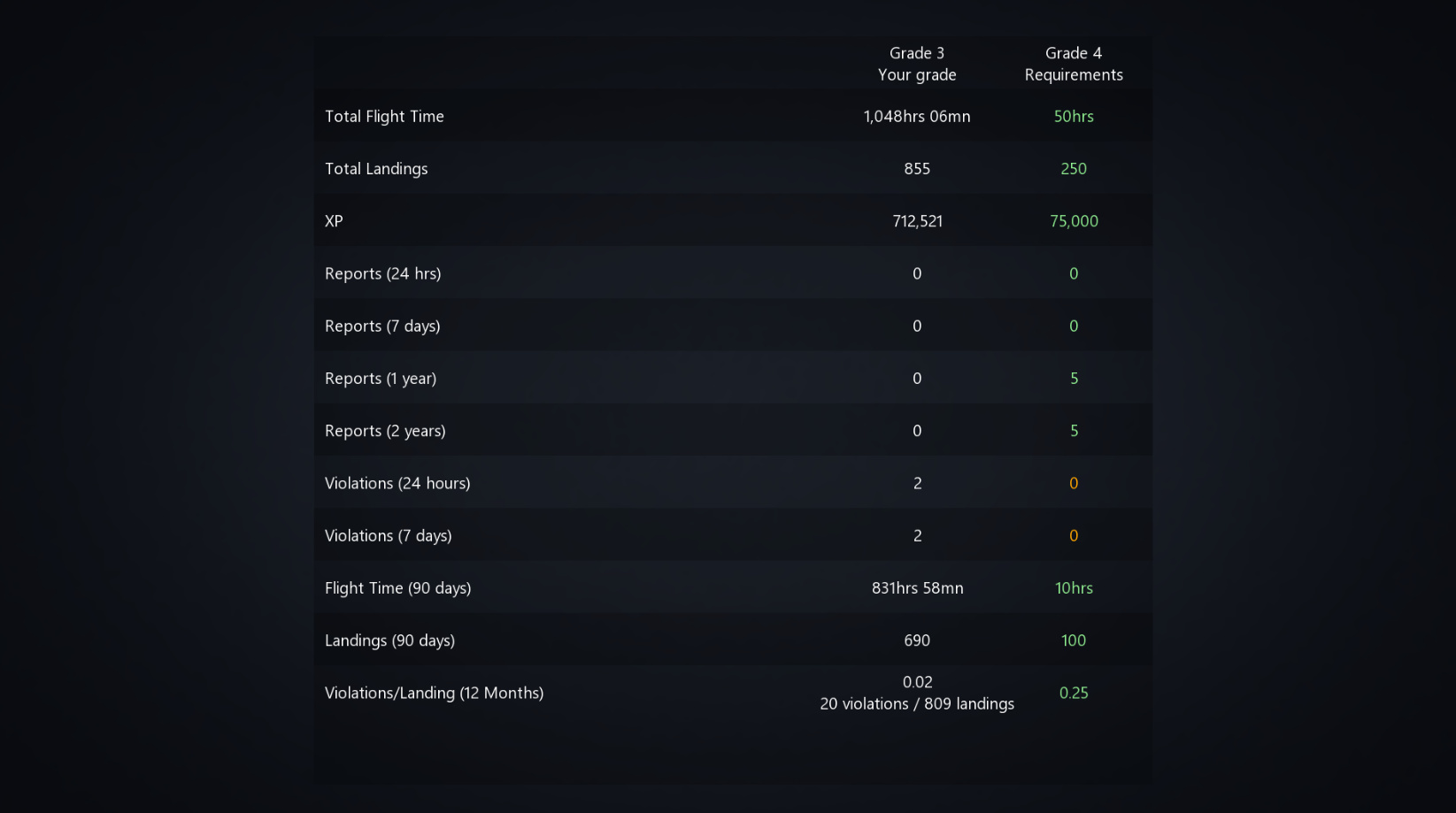The width and height of the screenshot is (1456, 813).
Task: Click the 50hrs flight time requirement
Action: click(1074, 116)
